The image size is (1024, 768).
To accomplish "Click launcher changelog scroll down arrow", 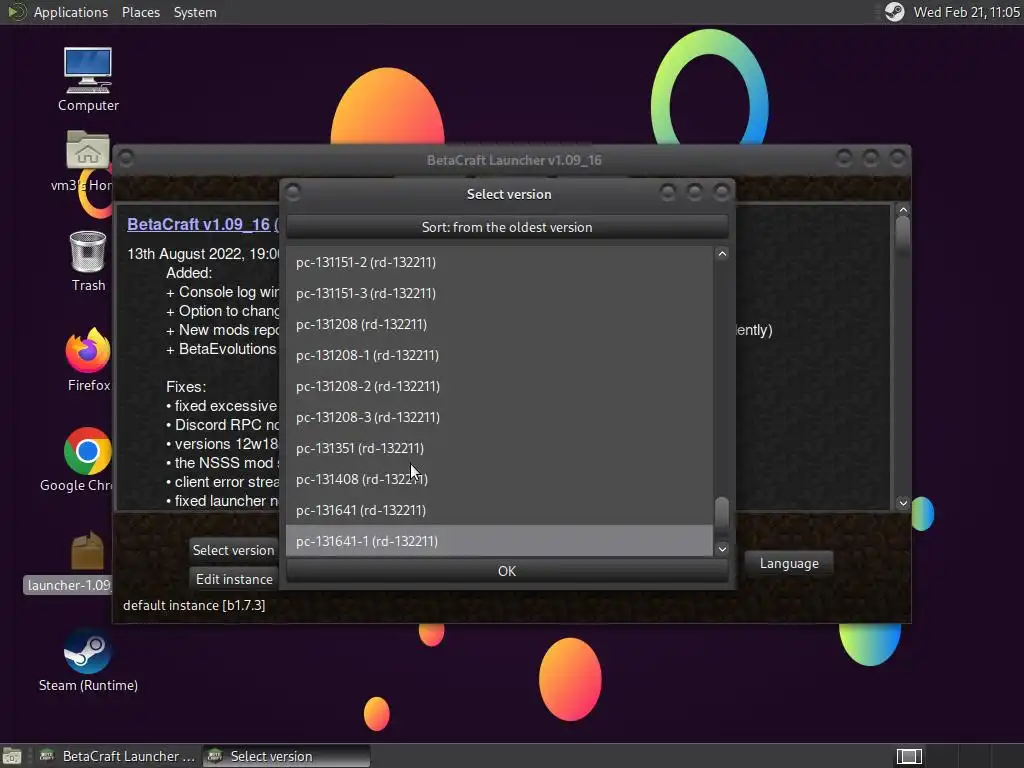I will [903, 503].
